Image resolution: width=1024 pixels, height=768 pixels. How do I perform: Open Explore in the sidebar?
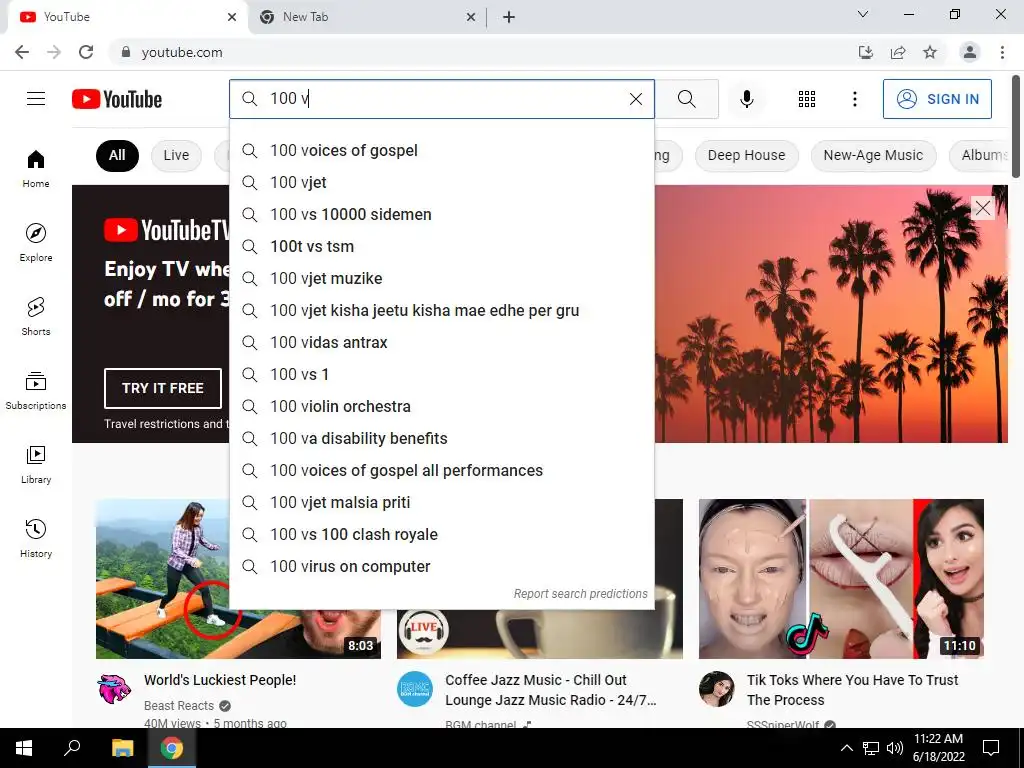[36, 242]
